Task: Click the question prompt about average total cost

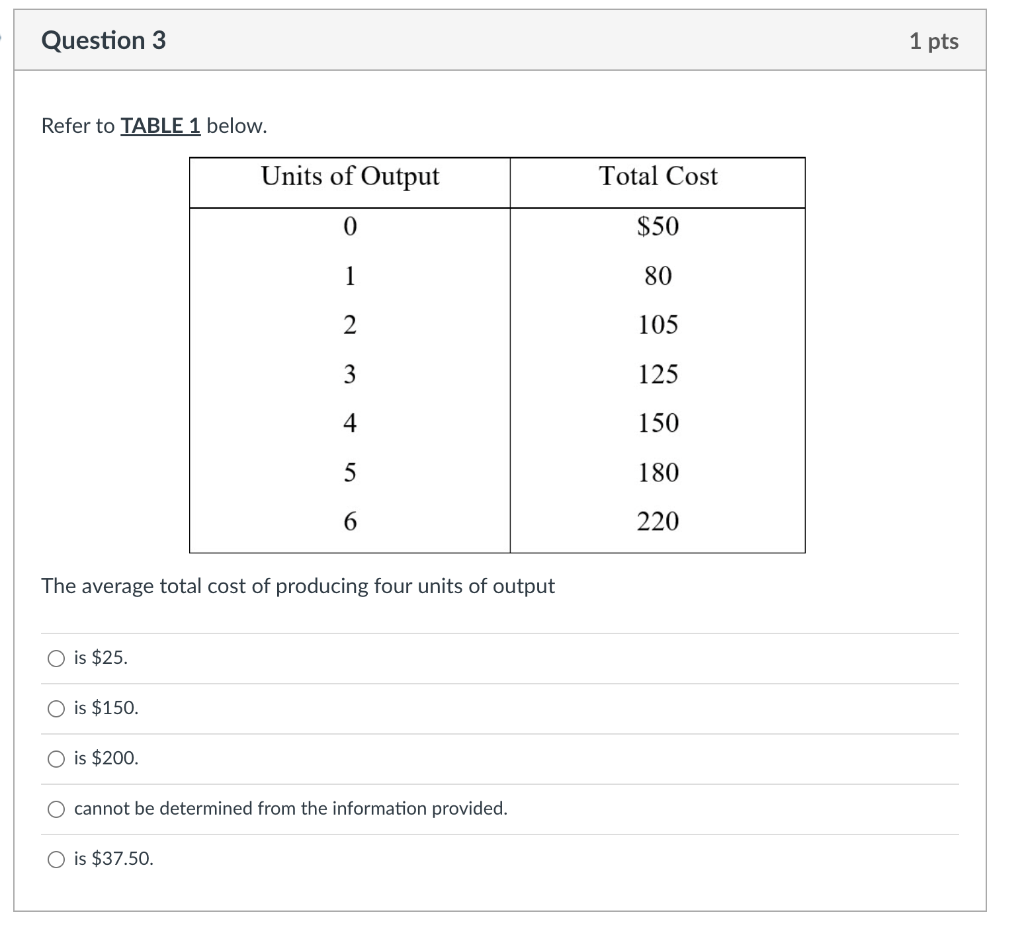Action: (x=298, y=586)
